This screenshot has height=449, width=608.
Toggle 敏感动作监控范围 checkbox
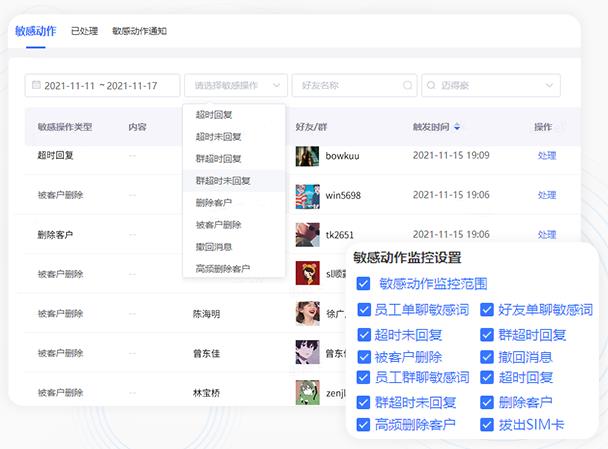tap(363, 284)
